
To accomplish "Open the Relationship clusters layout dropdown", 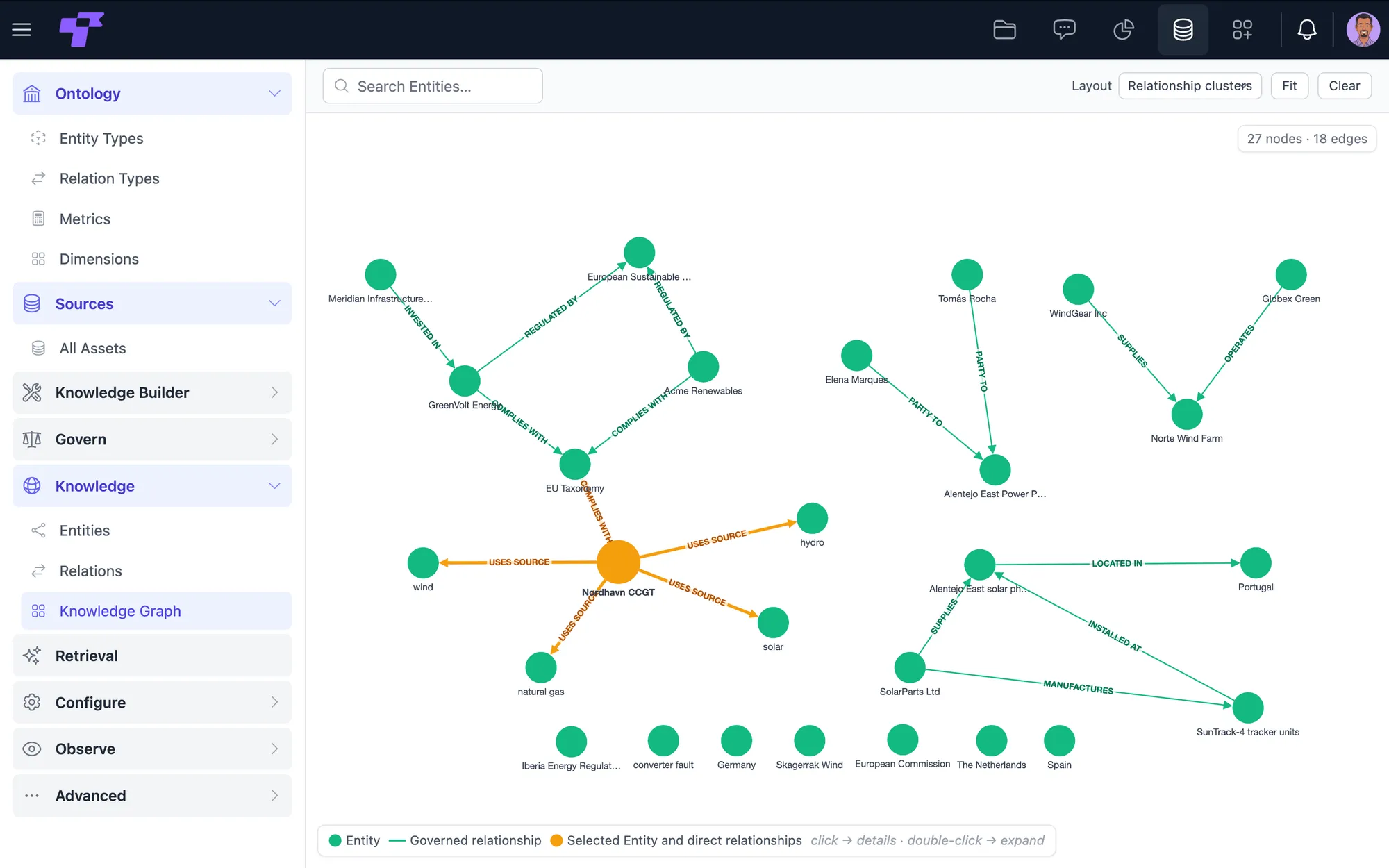I will (x=1190, y=86).
